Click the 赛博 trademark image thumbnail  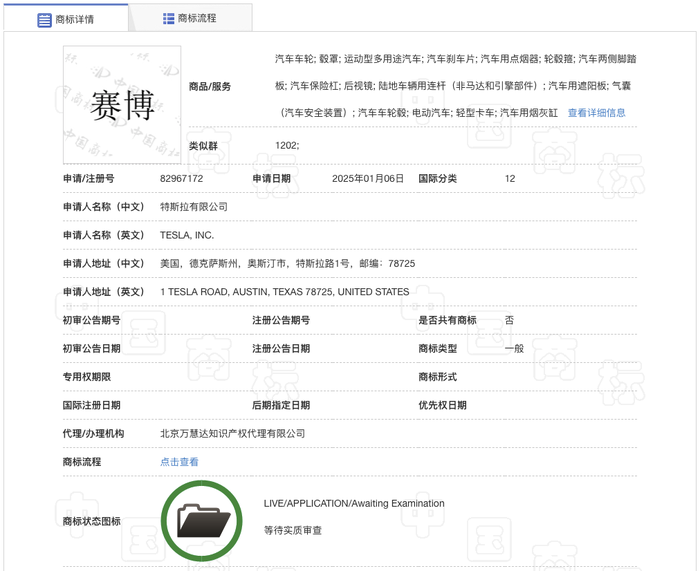122,105
